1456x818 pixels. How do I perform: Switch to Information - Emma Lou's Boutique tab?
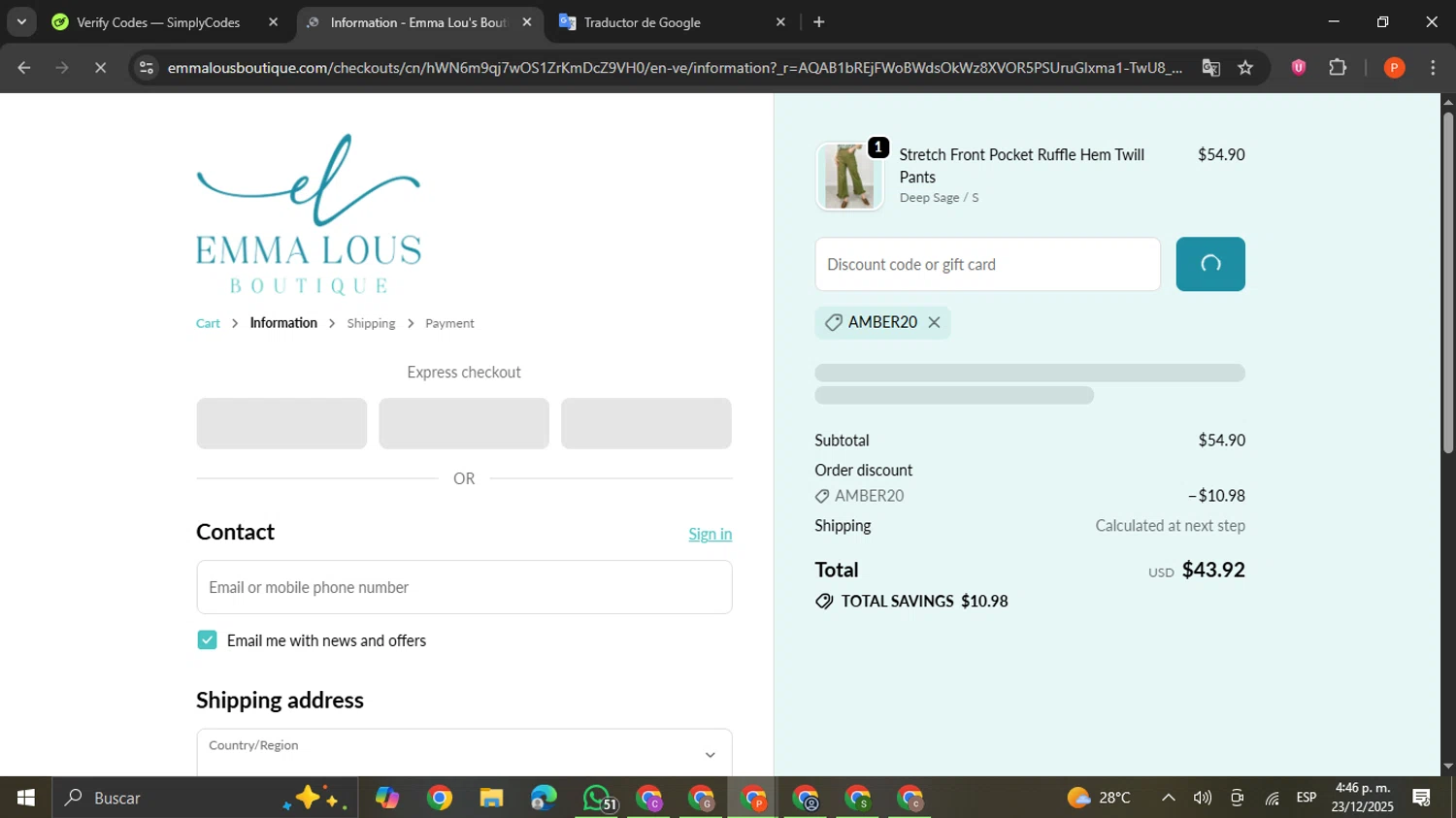[418, 22]
